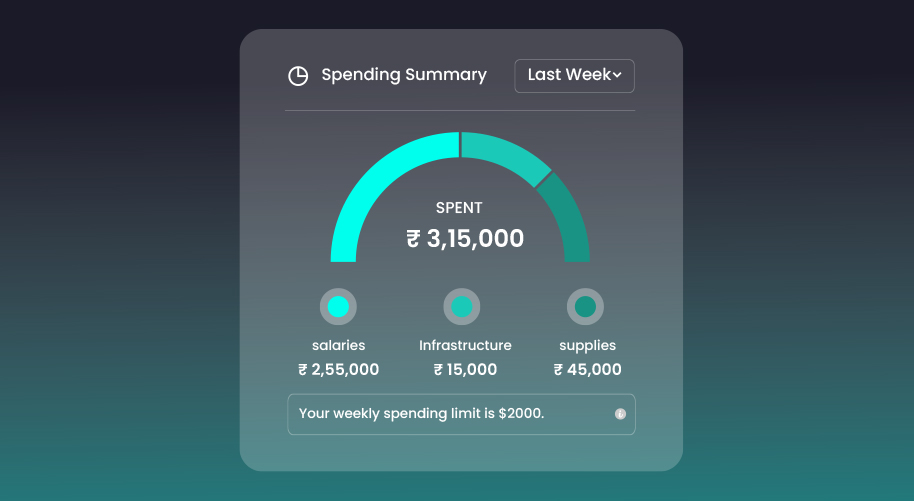Open the Last Week period dropdown
Screen dimensions: 914x501
(x=574, y=76)
